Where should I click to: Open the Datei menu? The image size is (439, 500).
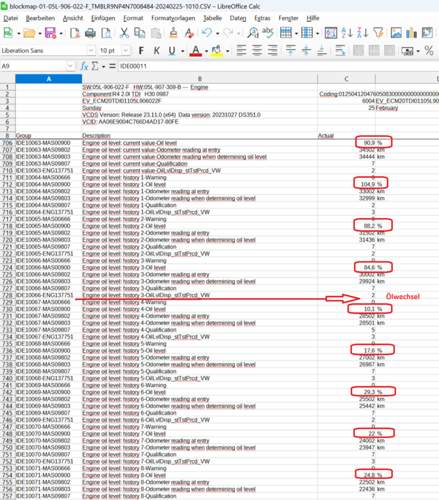coord(11,18)
